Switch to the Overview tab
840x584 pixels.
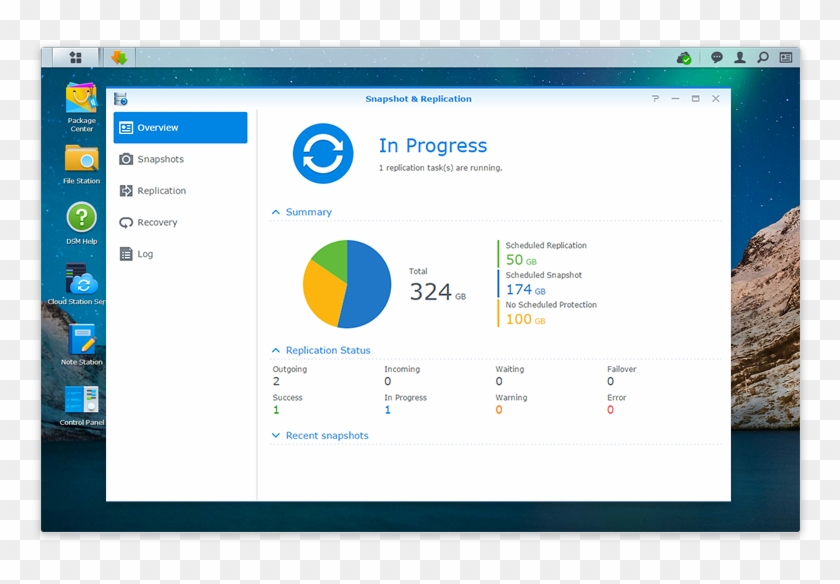tap(127, 127)
